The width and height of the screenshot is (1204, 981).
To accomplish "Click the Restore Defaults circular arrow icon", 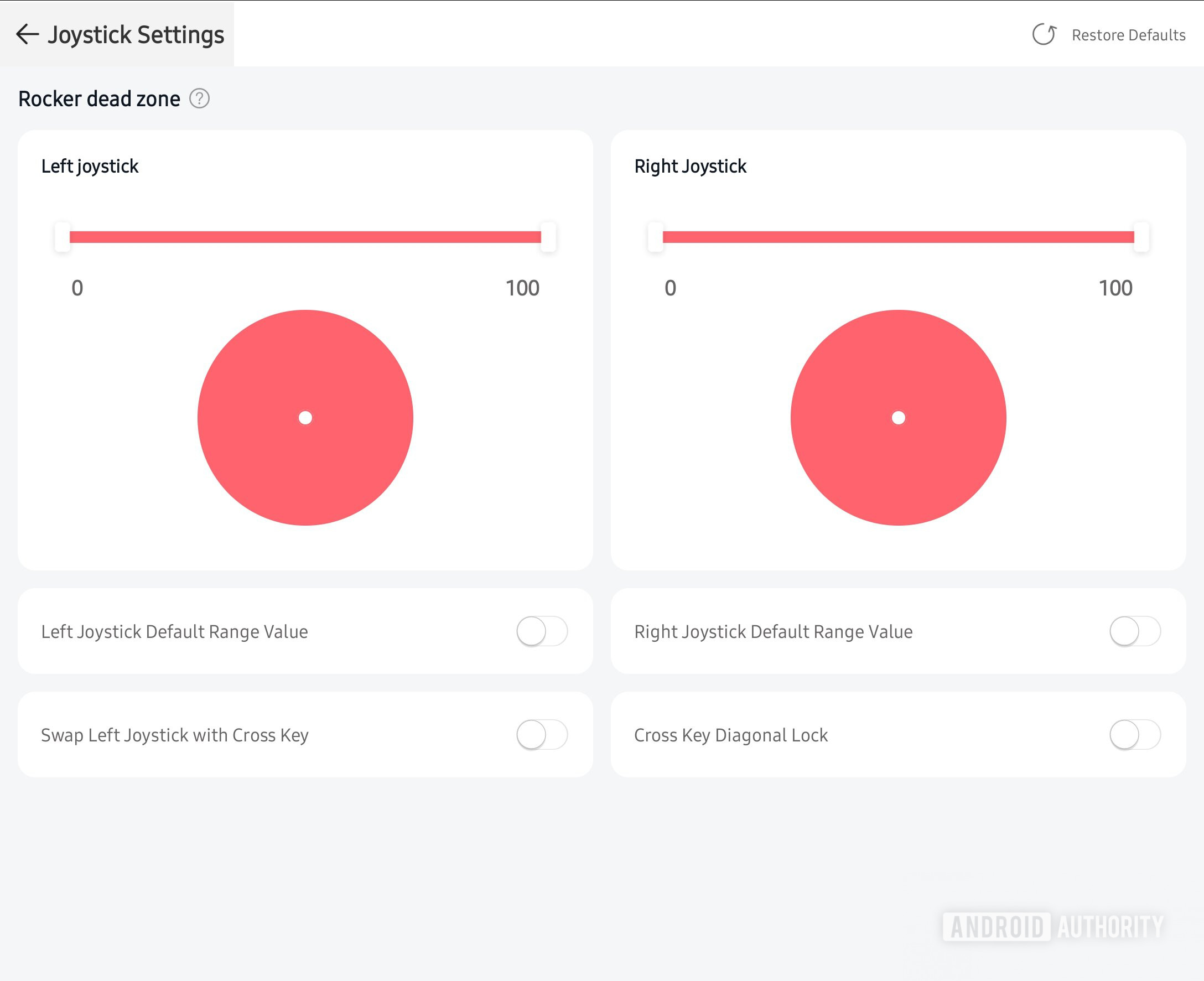I will 1044,34.
